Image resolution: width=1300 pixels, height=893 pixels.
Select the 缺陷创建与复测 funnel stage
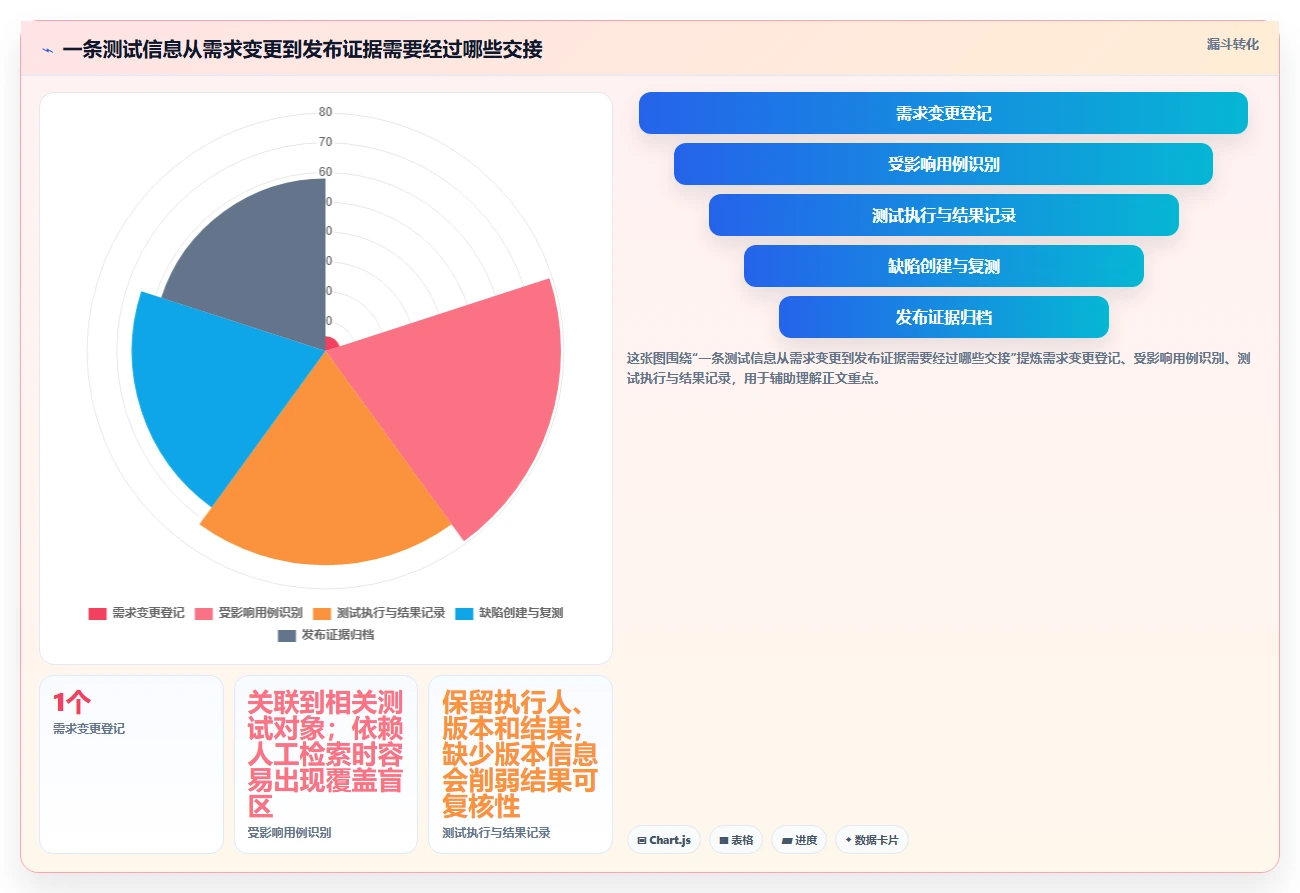[943, 266]
